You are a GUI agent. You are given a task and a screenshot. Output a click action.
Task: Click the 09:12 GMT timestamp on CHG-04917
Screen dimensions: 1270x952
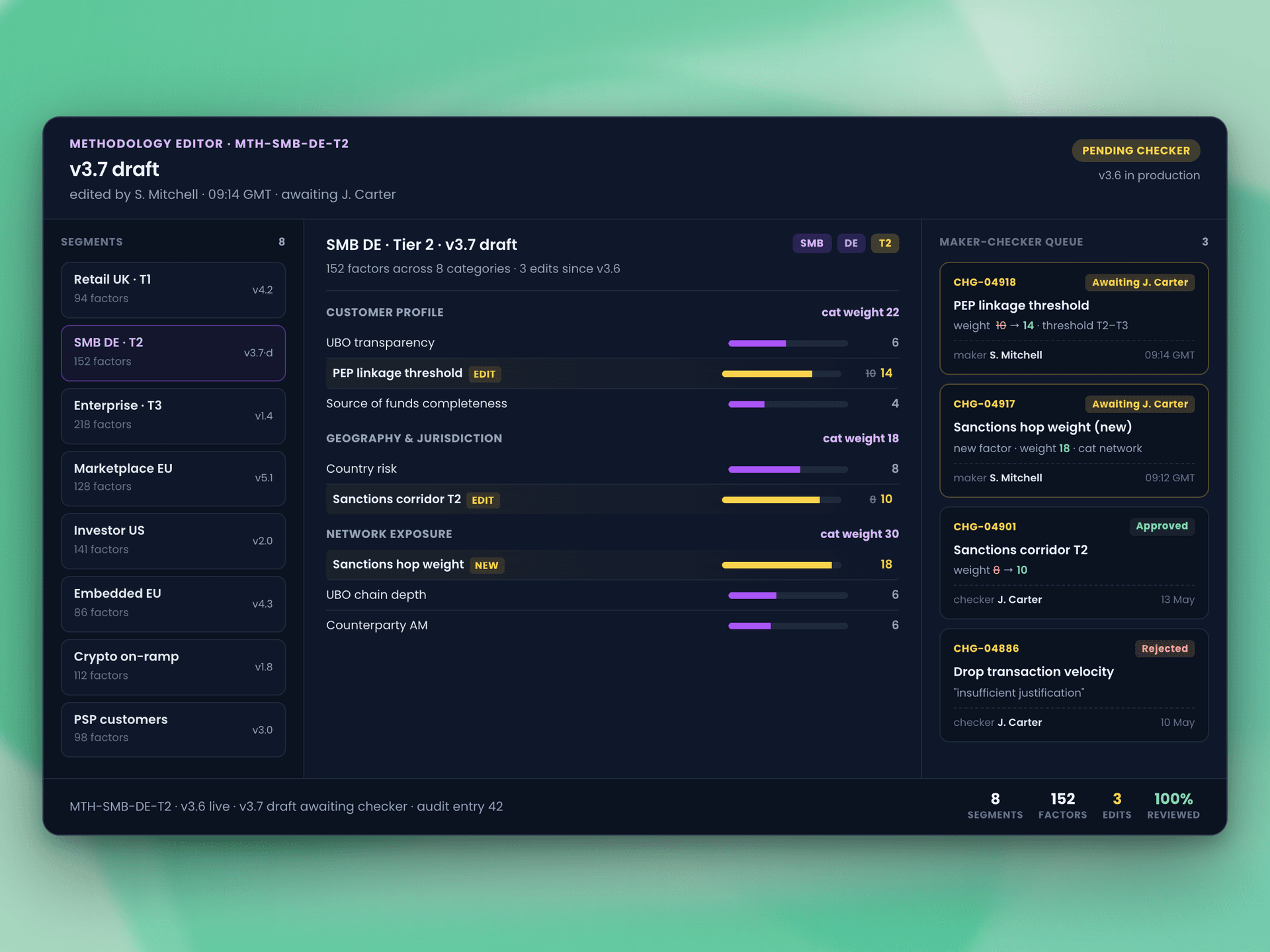click(x=1169, y=478)
